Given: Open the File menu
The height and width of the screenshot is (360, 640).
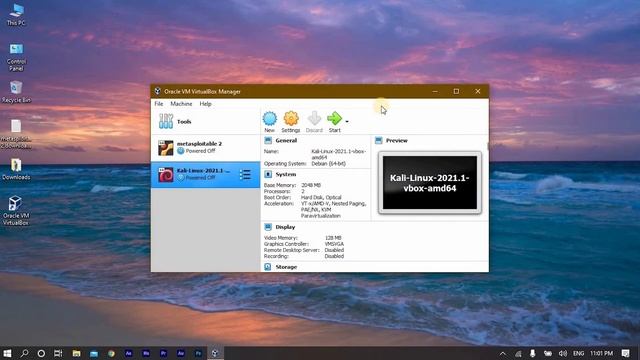Looking at the screenshot, I should tap(159, 104).
